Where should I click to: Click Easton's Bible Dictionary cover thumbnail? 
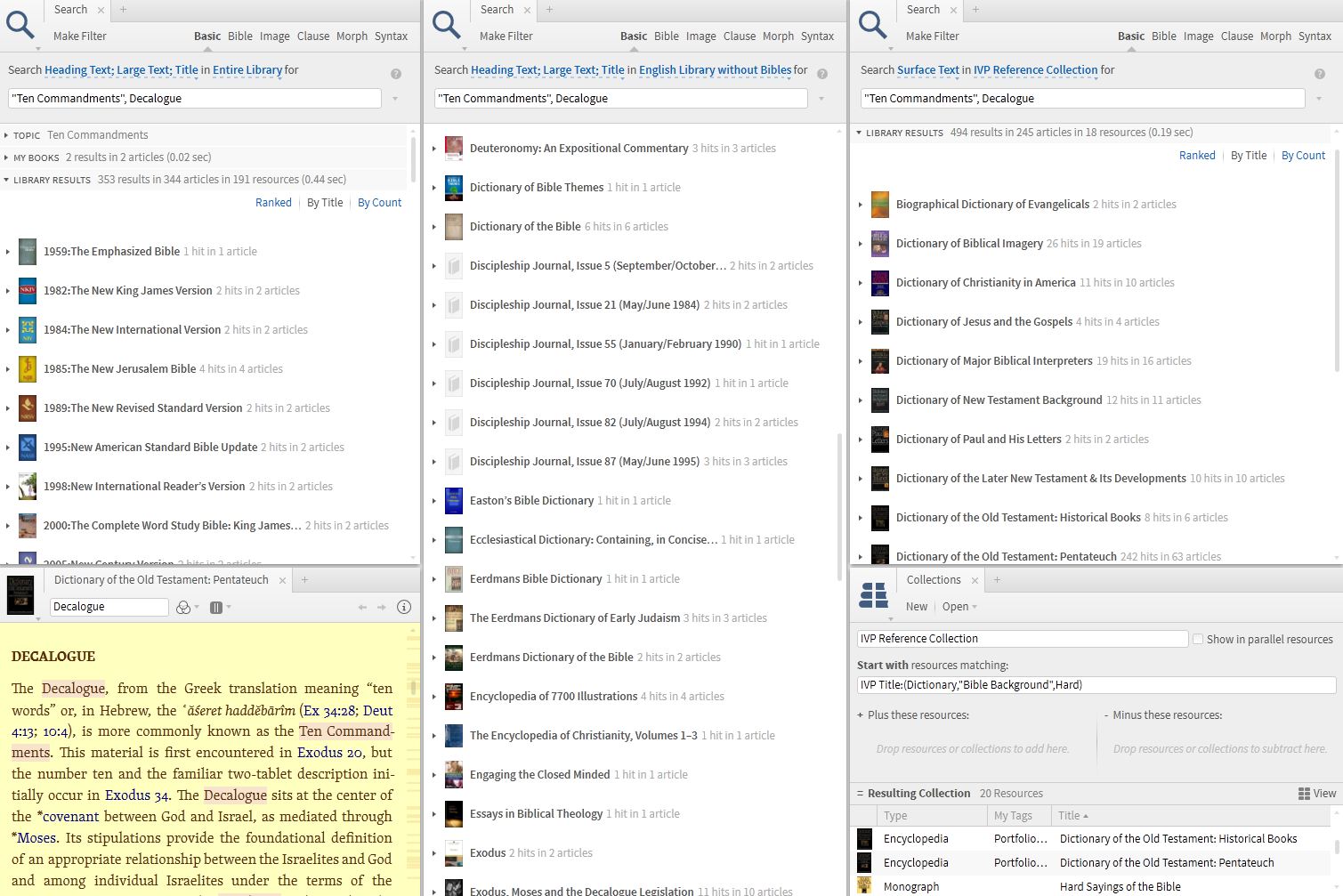click(x=454, y=501)
